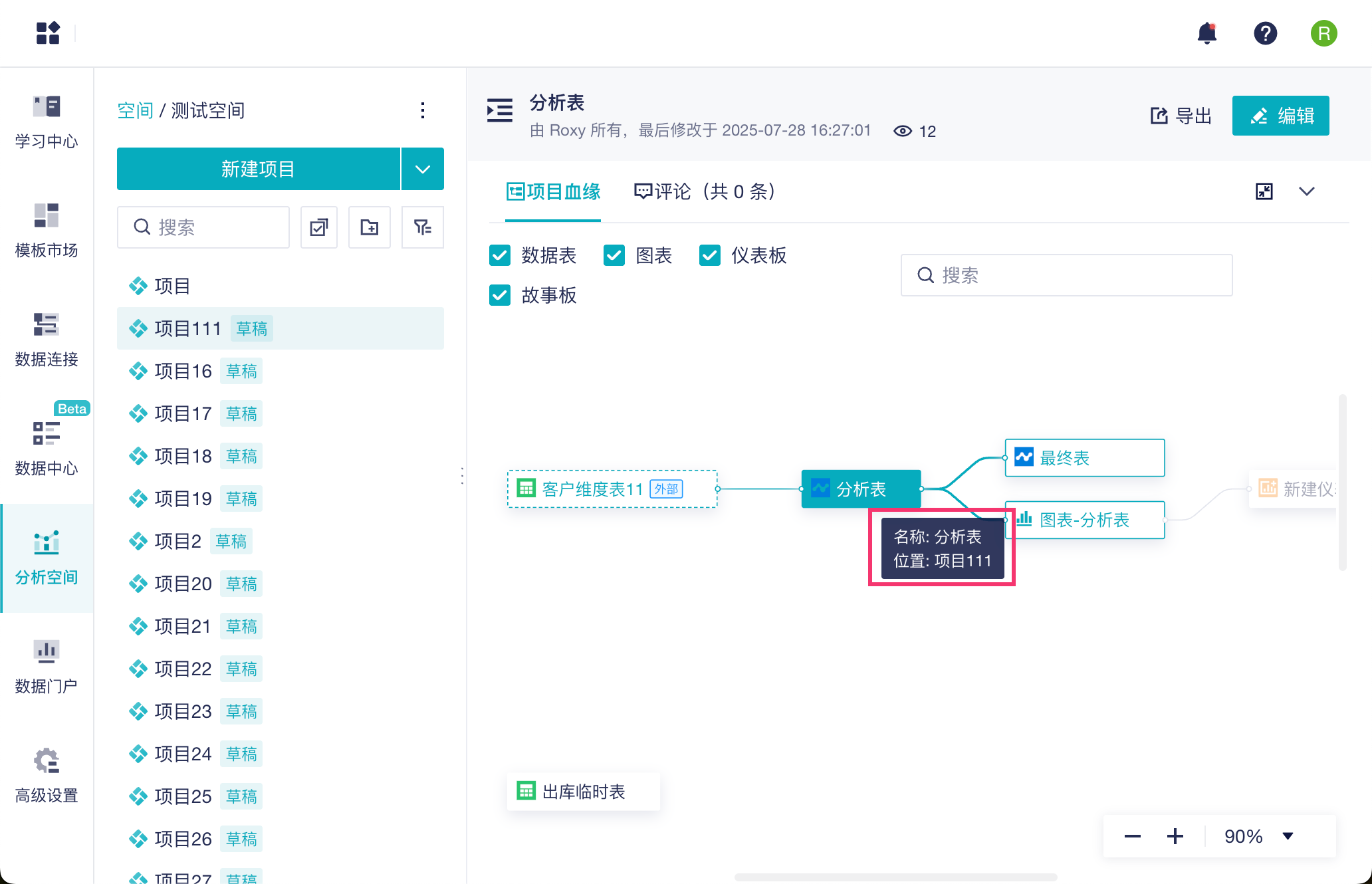Click the notification bell icon
1372x884 pixels.
(x=1206, y=33)
